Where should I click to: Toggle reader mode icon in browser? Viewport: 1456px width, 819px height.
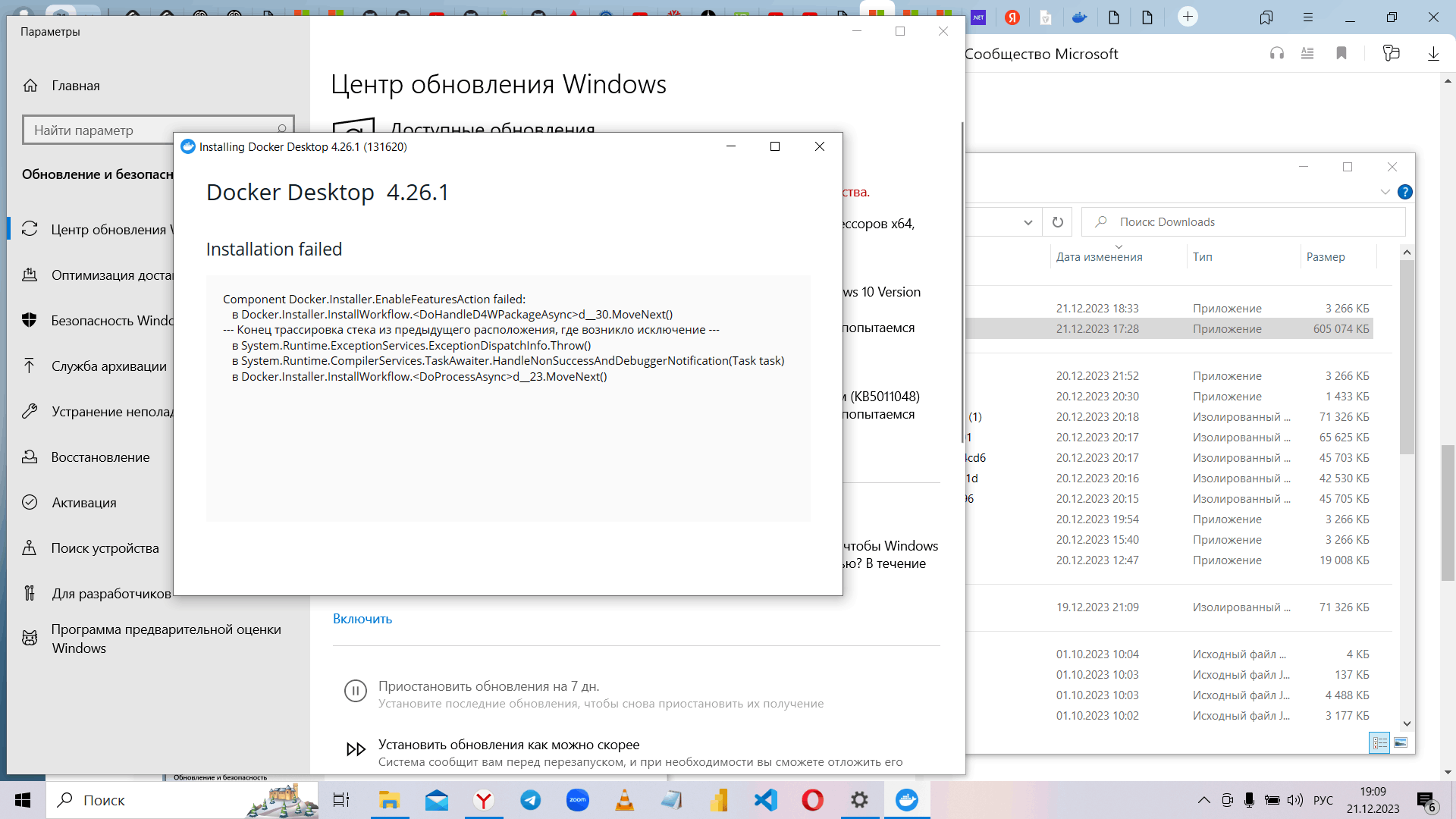coord(1307,53)
